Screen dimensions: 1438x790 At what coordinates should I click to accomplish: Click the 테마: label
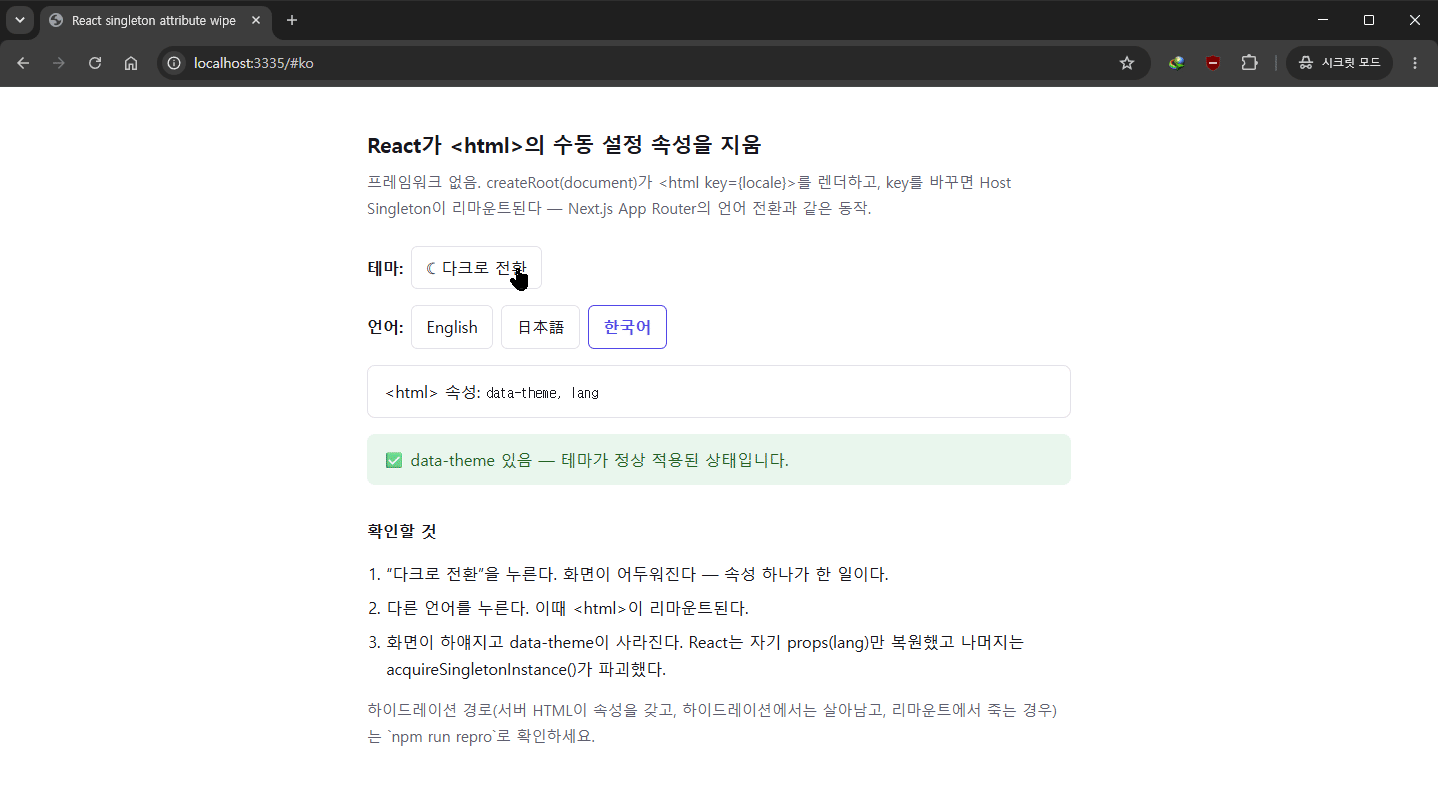(386, 268)
